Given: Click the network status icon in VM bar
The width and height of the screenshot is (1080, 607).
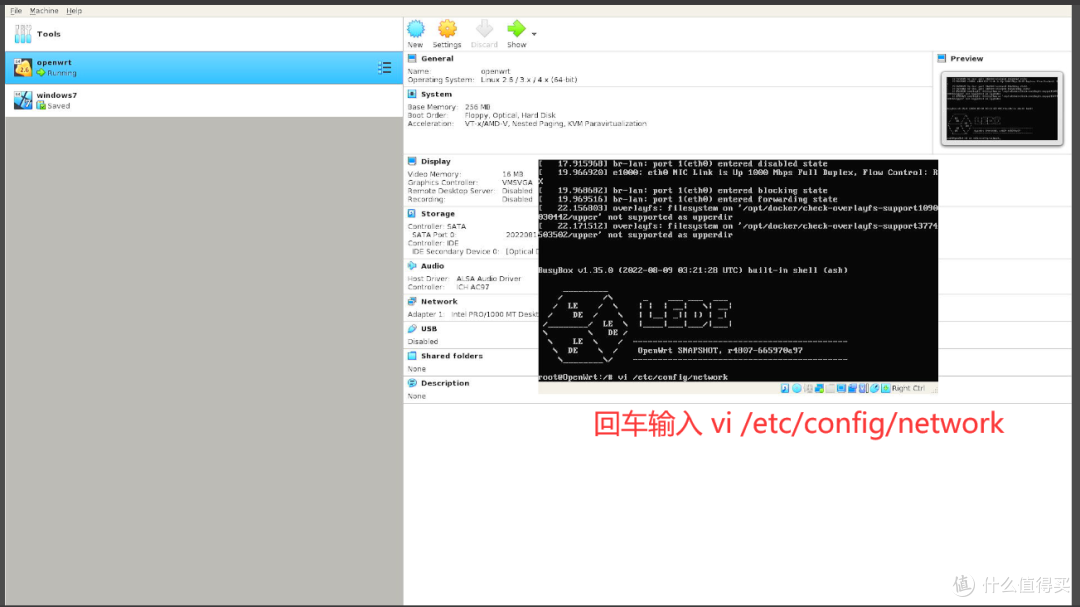Looking at the screenshot, I should click(x=820, y=389).
